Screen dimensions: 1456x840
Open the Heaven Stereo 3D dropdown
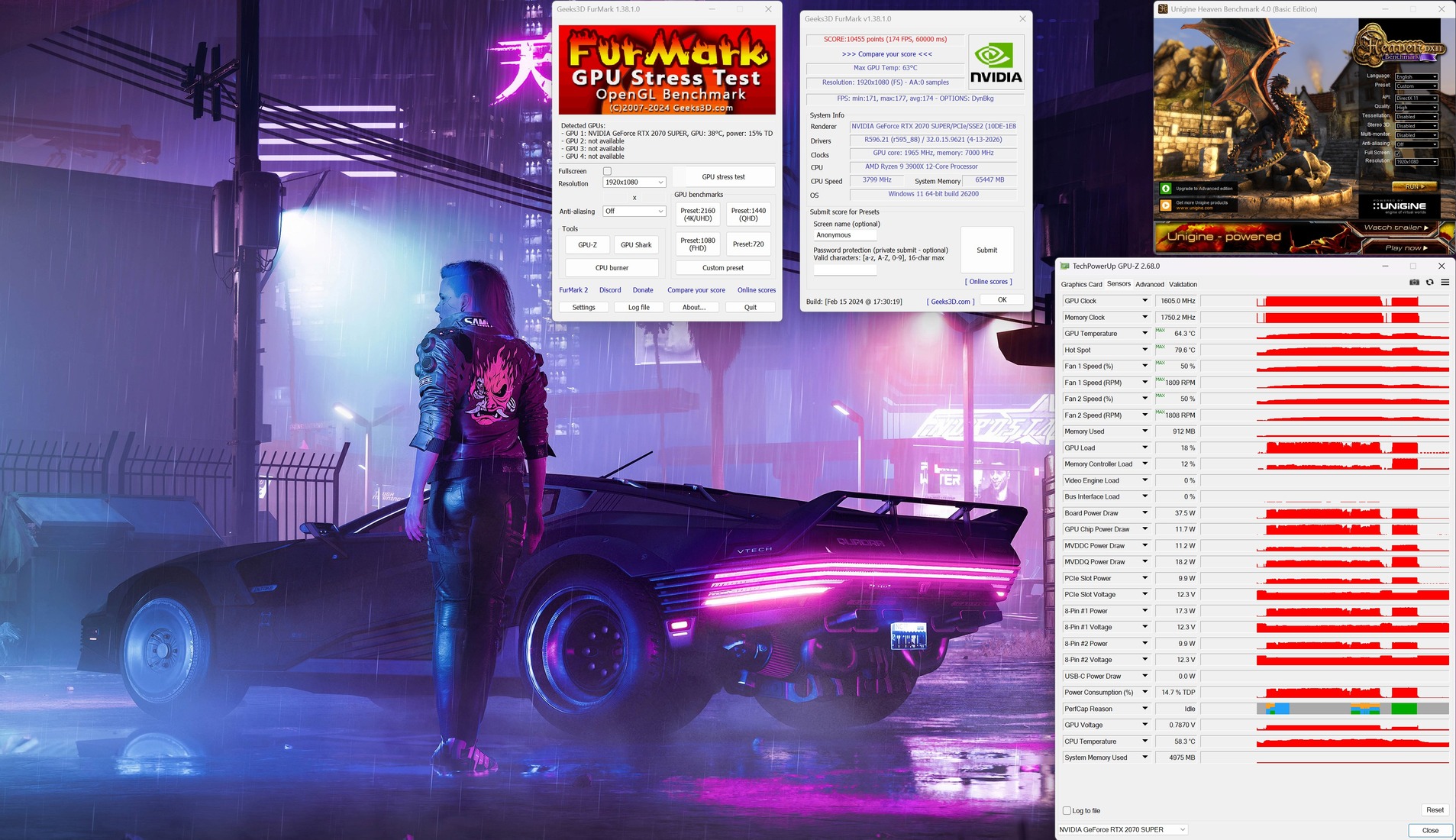(1416, 125)
